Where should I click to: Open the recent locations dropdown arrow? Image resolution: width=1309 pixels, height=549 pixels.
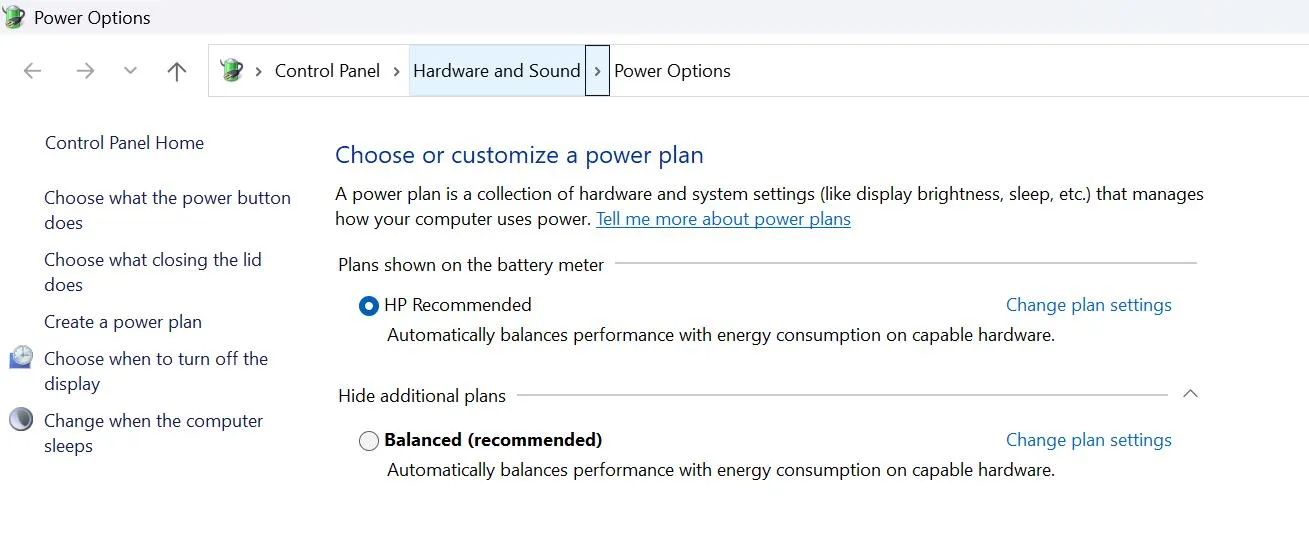pos(130,71)
